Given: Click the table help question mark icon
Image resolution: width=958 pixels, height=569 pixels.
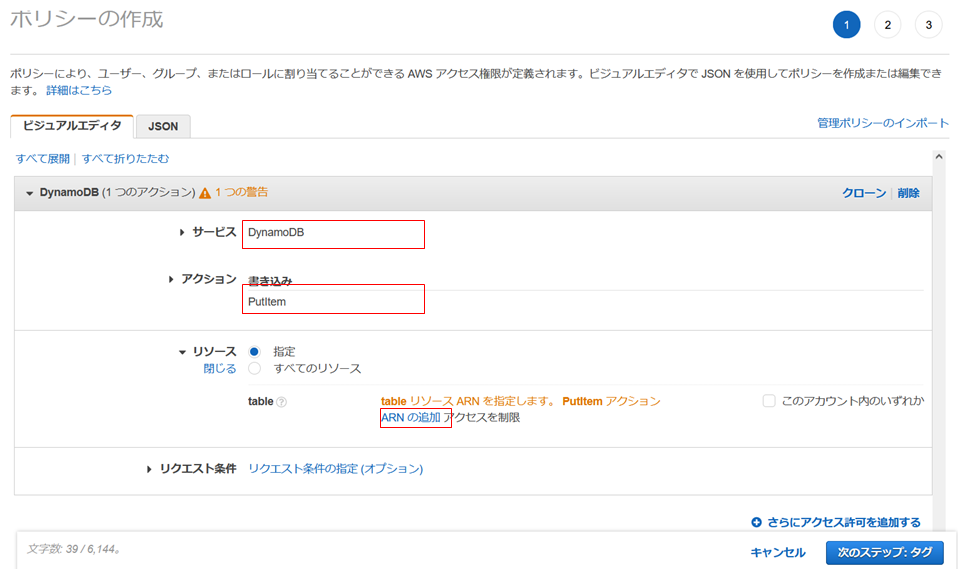Looking at the screenshot, I should point(282,402).
